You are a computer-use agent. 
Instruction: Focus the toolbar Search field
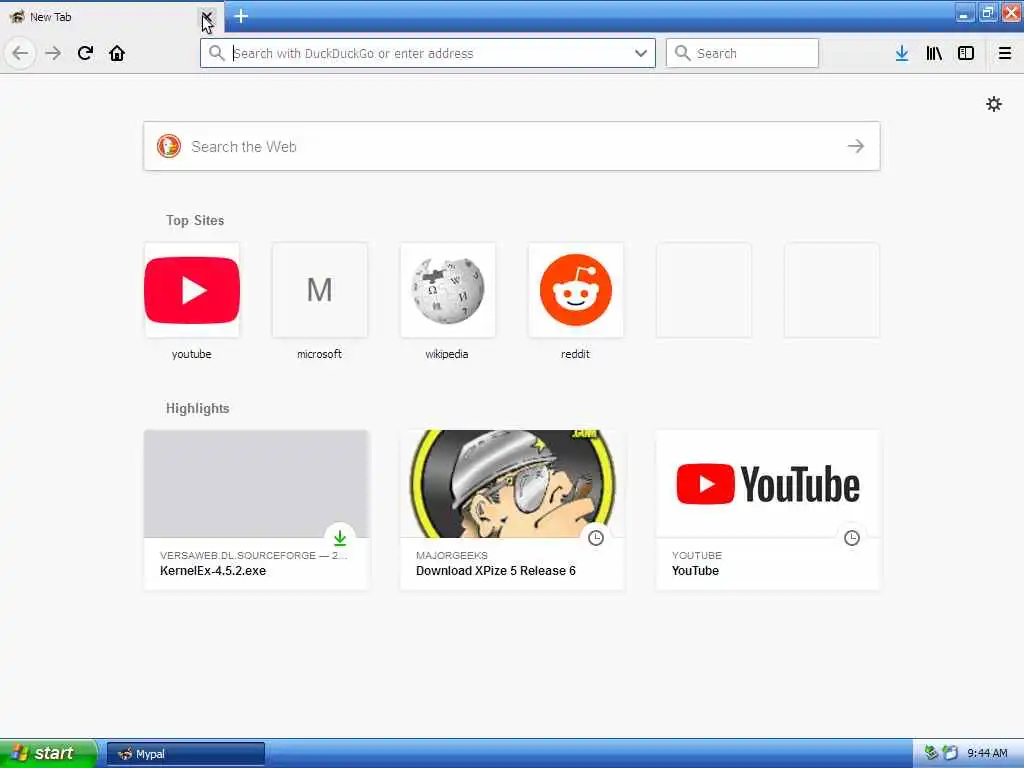click(742, 53)
